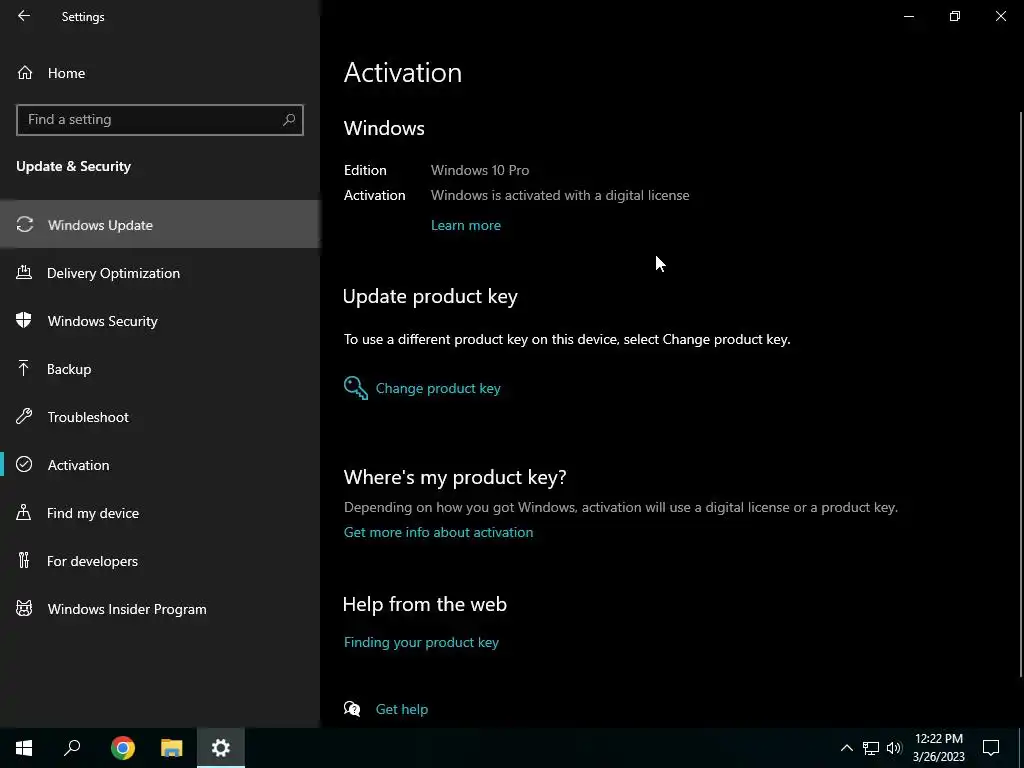1024x768 pixels.
Task: Click the Show desktop sliver at taskbar end
Action: coord(1021,748)
